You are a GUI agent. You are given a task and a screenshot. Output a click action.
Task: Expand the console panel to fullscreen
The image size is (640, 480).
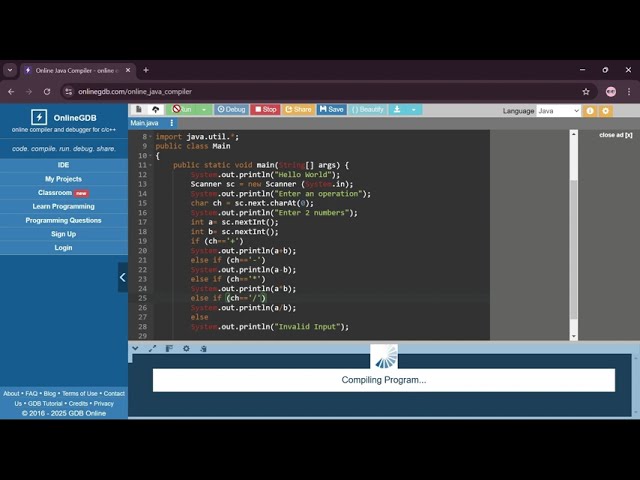[x=152, y=348]
